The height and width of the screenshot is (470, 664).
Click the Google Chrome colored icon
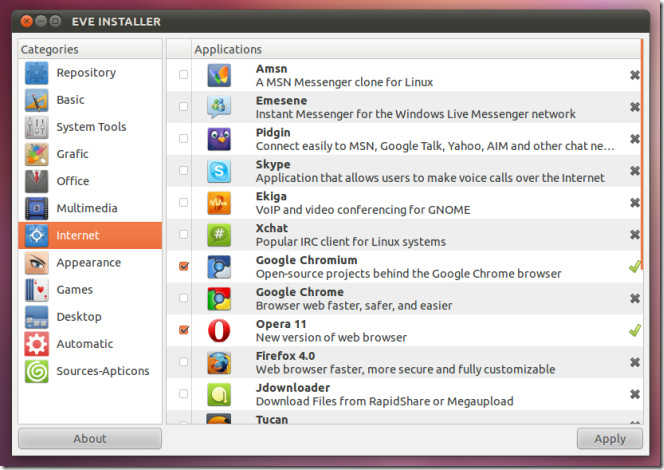pos(219,299)
